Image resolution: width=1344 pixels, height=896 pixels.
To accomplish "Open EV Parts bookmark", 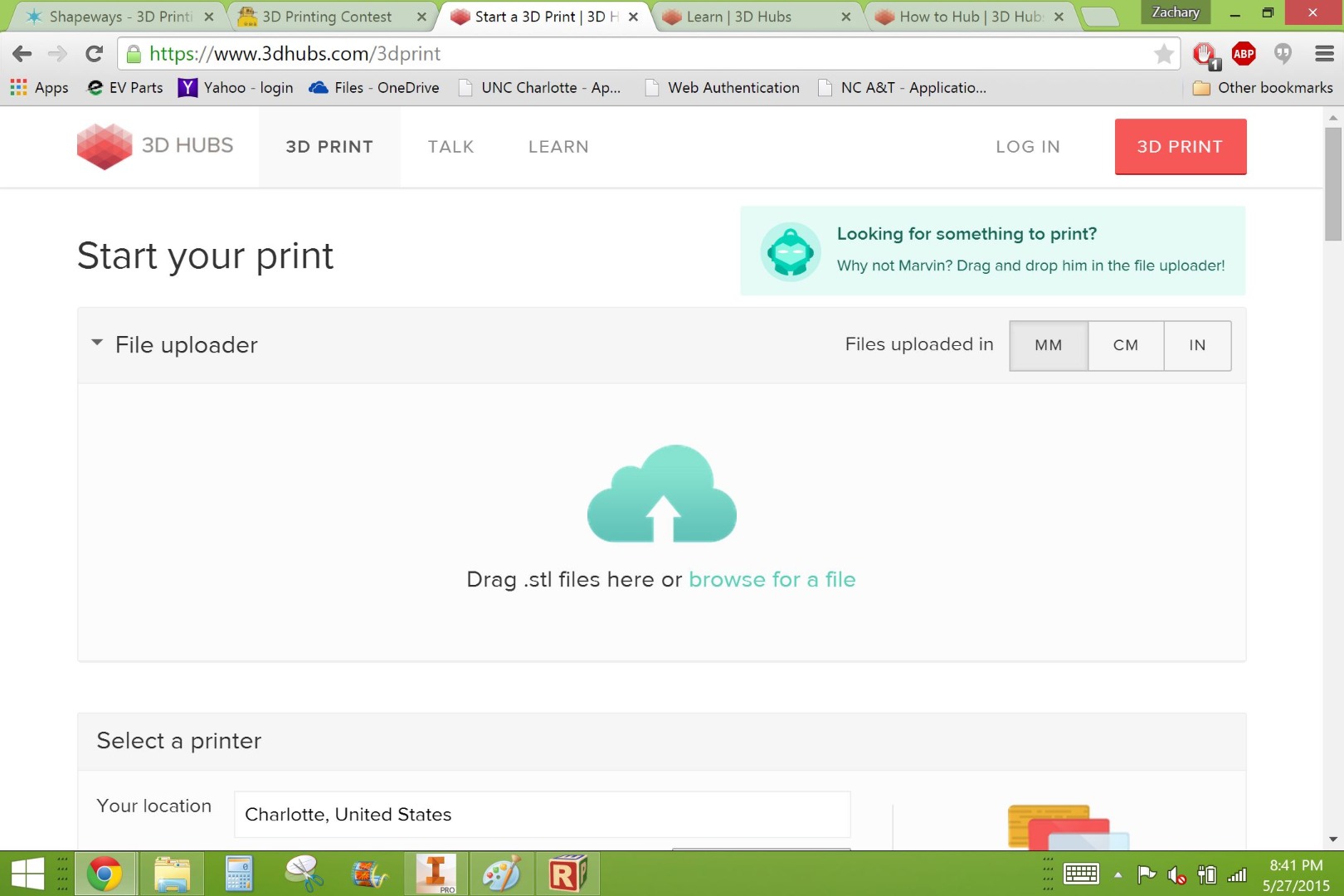I will 125,87.
